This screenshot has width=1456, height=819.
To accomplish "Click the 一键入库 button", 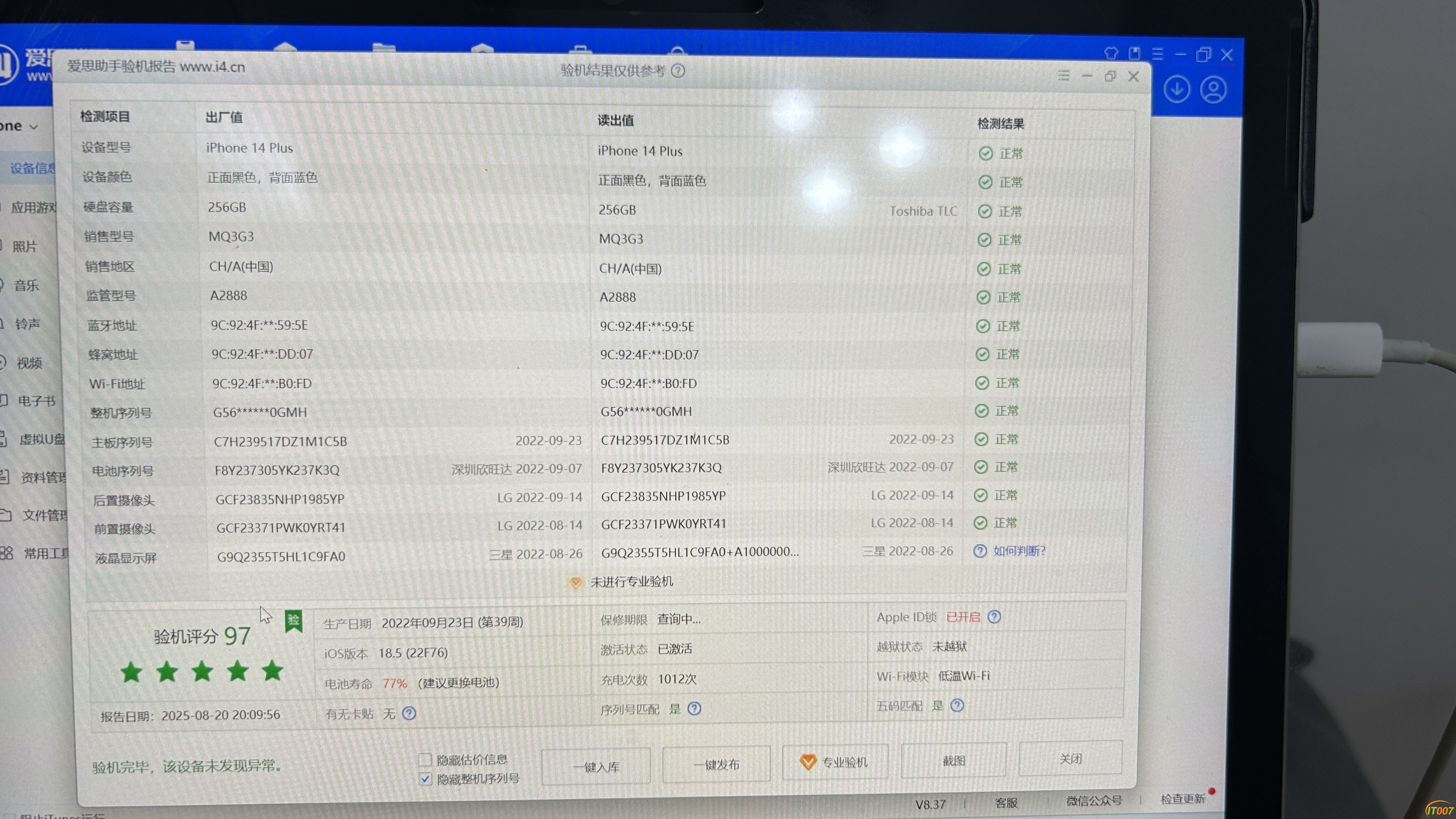I will click(x=596, y=766).
